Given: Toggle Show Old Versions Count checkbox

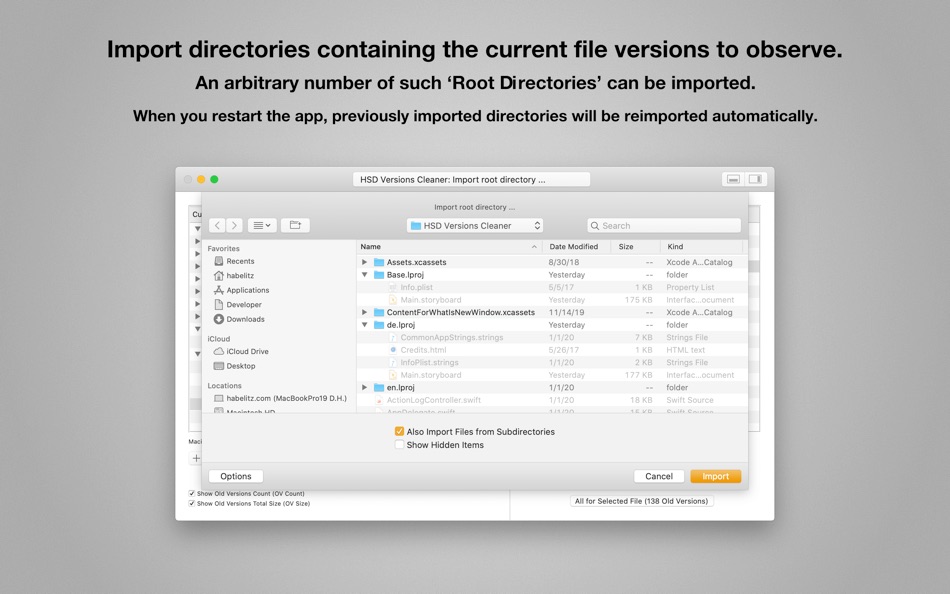Looking at the screenshot, I should click(x=191, y=493).
